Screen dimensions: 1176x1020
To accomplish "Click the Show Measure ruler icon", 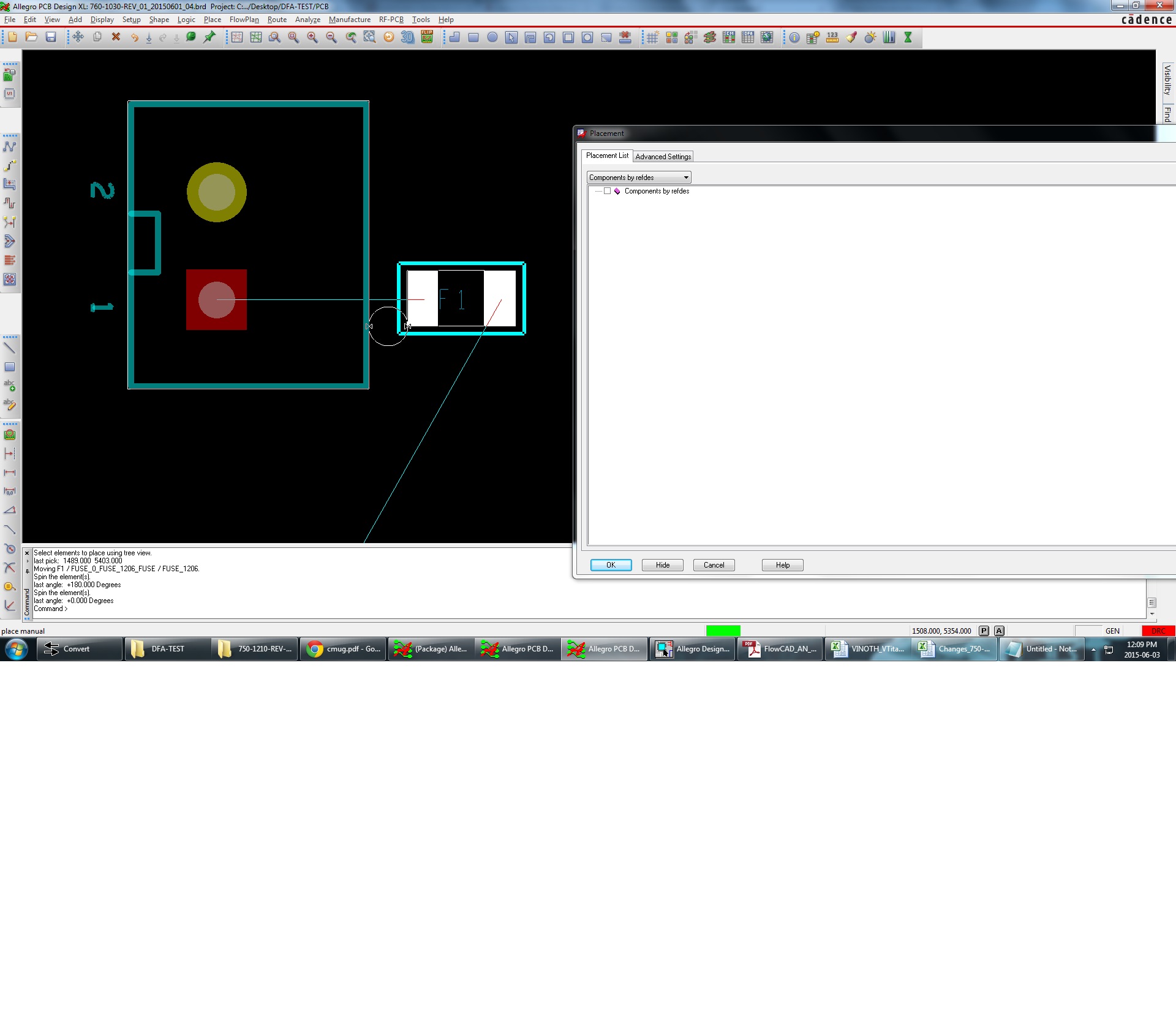I will (832, 37).
